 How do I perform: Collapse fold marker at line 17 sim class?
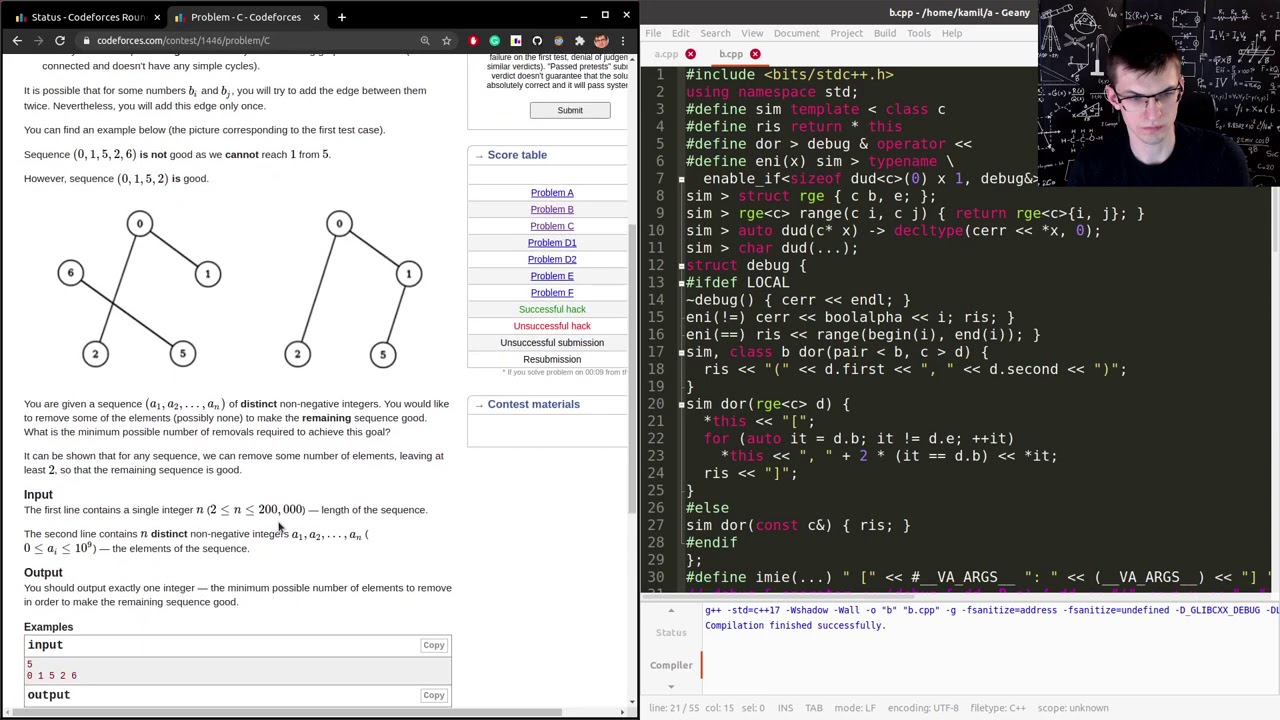pos(681,352)
